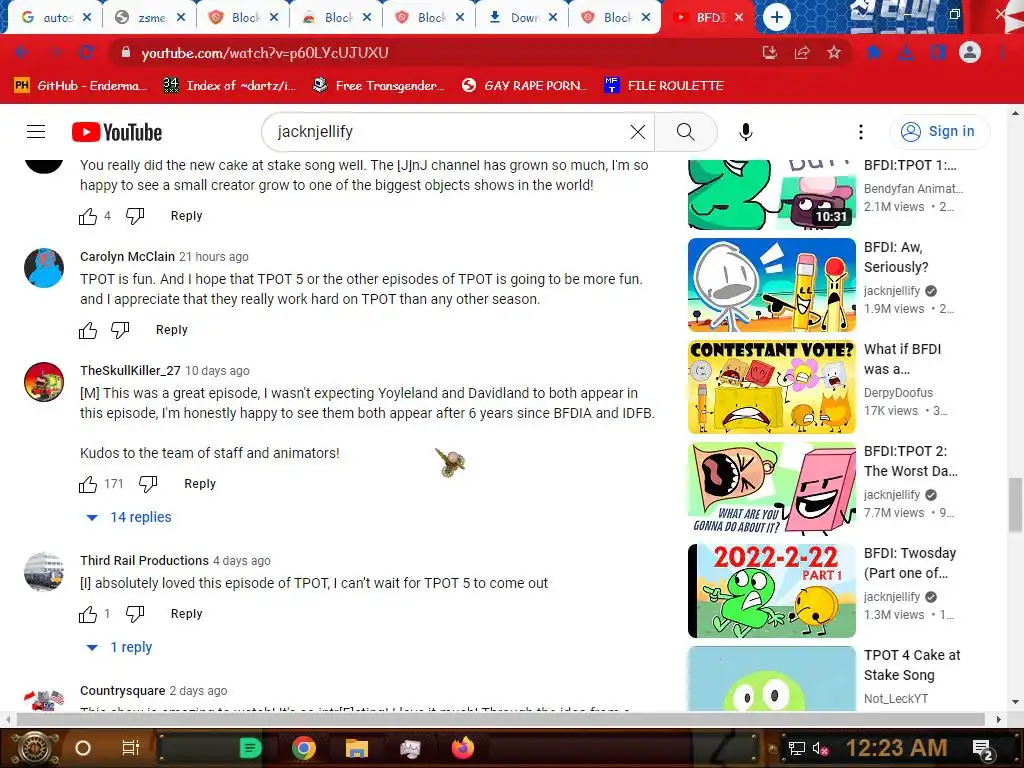Clear the search box with X
This screenshot has height=768, width=1024.
(x=638, y=132)
